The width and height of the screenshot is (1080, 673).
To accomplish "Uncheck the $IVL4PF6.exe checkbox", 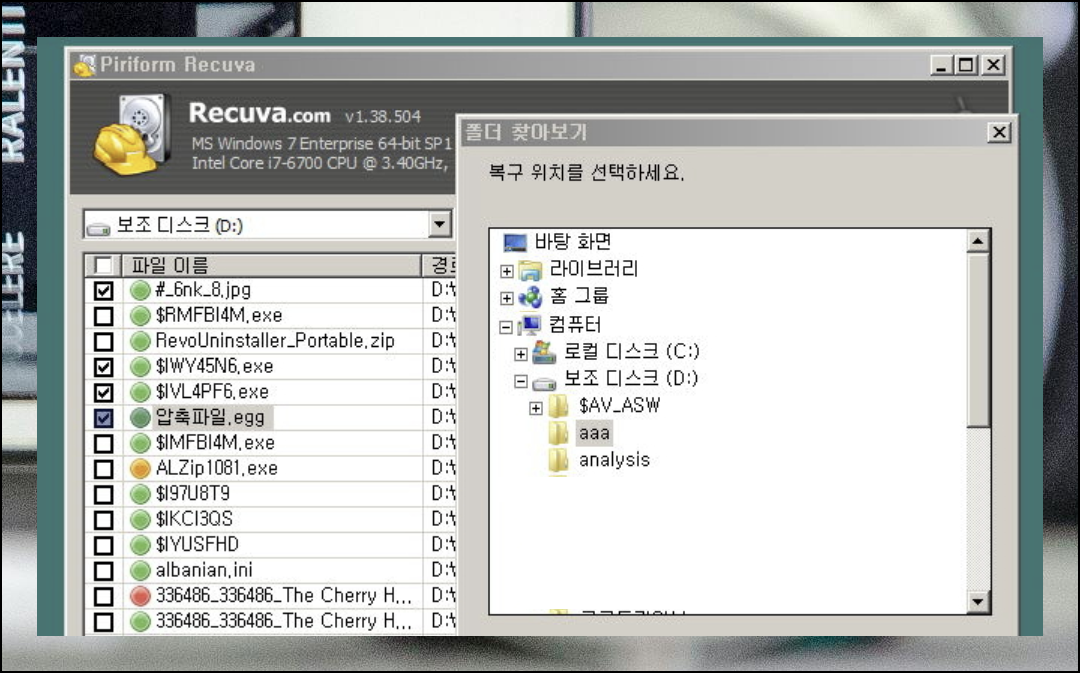I will click(103, 393).
